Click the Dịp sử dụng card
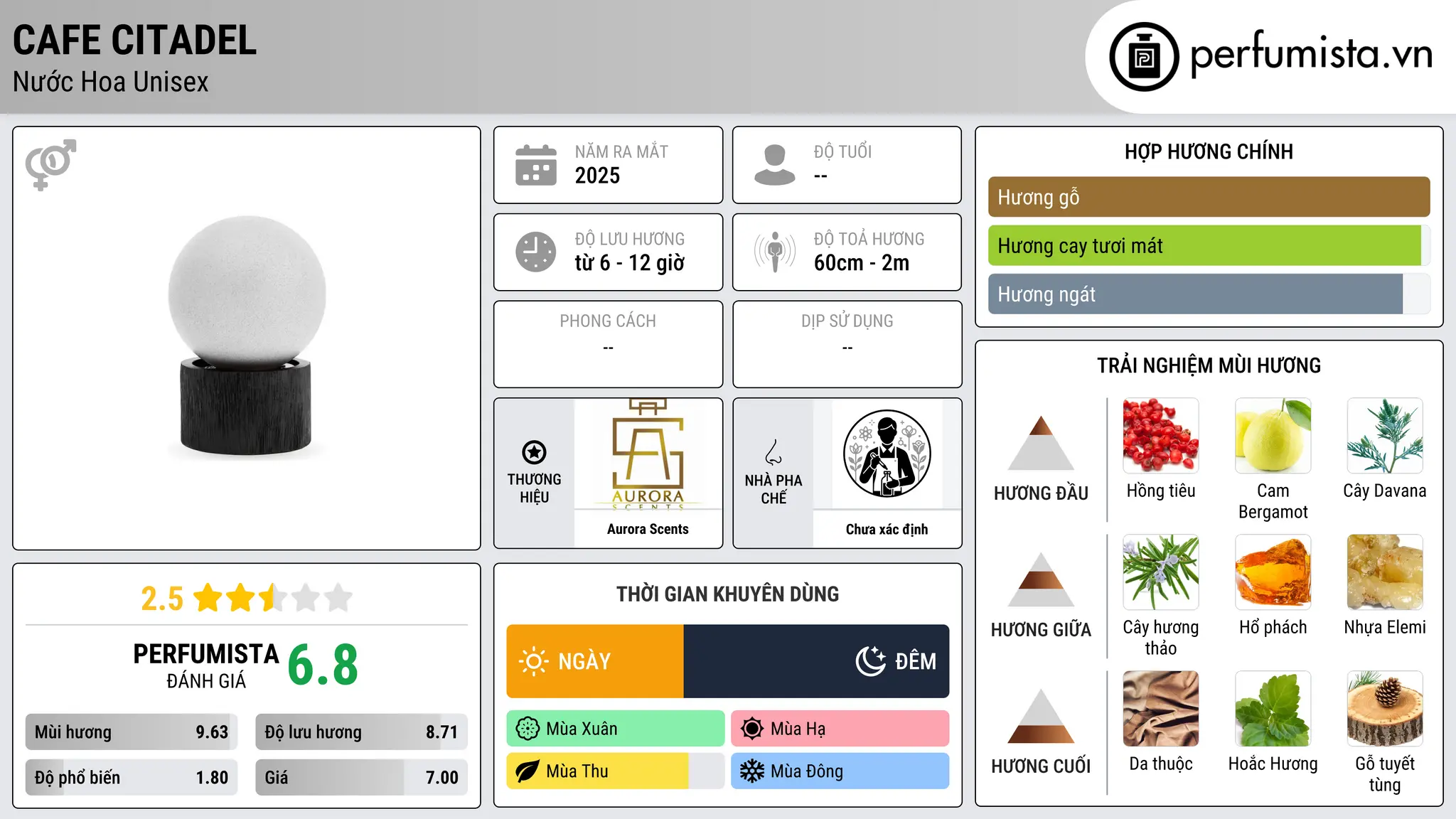Screen dimensions: 1456x819 click(x=847, y=344)
